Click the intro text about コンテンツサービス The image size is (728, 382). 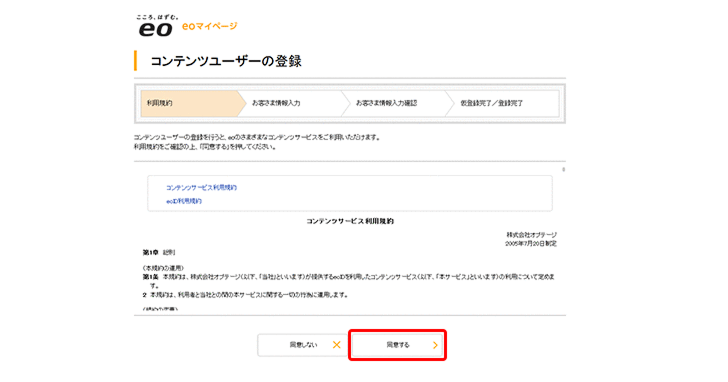(257, 137)
